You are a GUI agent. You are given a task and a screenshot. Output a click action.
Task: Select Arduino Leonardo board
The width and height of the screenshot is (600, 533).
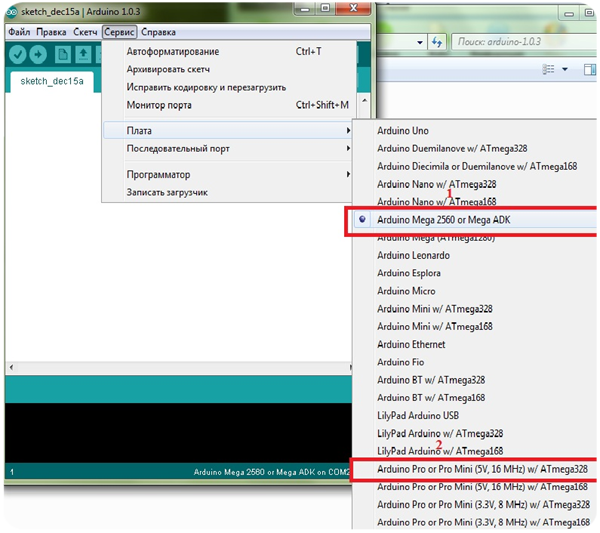click(x=474, y=255)
